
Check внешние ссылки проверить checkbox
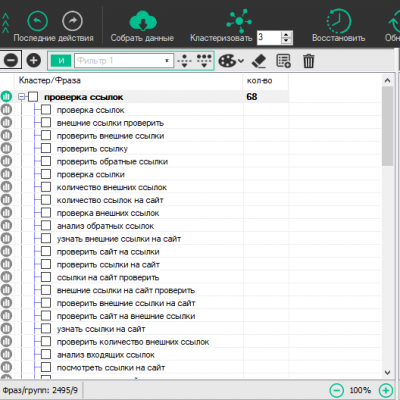(x=46, y=123)
